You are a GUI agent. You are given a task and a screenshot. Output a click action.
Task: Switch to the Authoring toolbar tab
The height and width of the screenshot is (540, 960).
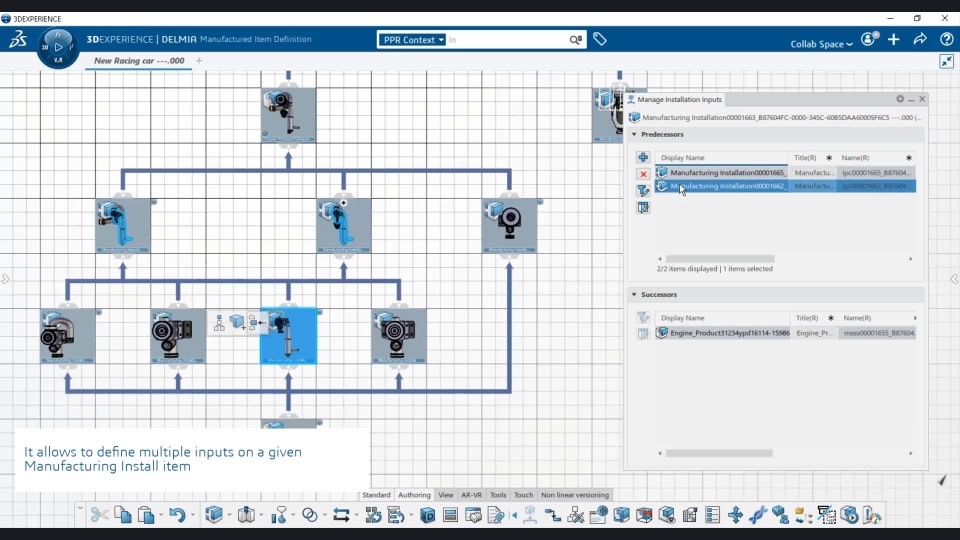414,495
